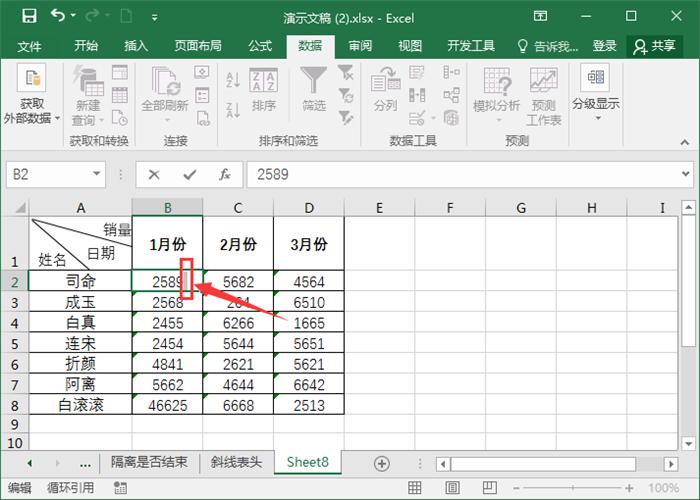Add a new sheet with plus button
Image resolution: width=700 pixels, height=500 pixels.
click(381, 463)
